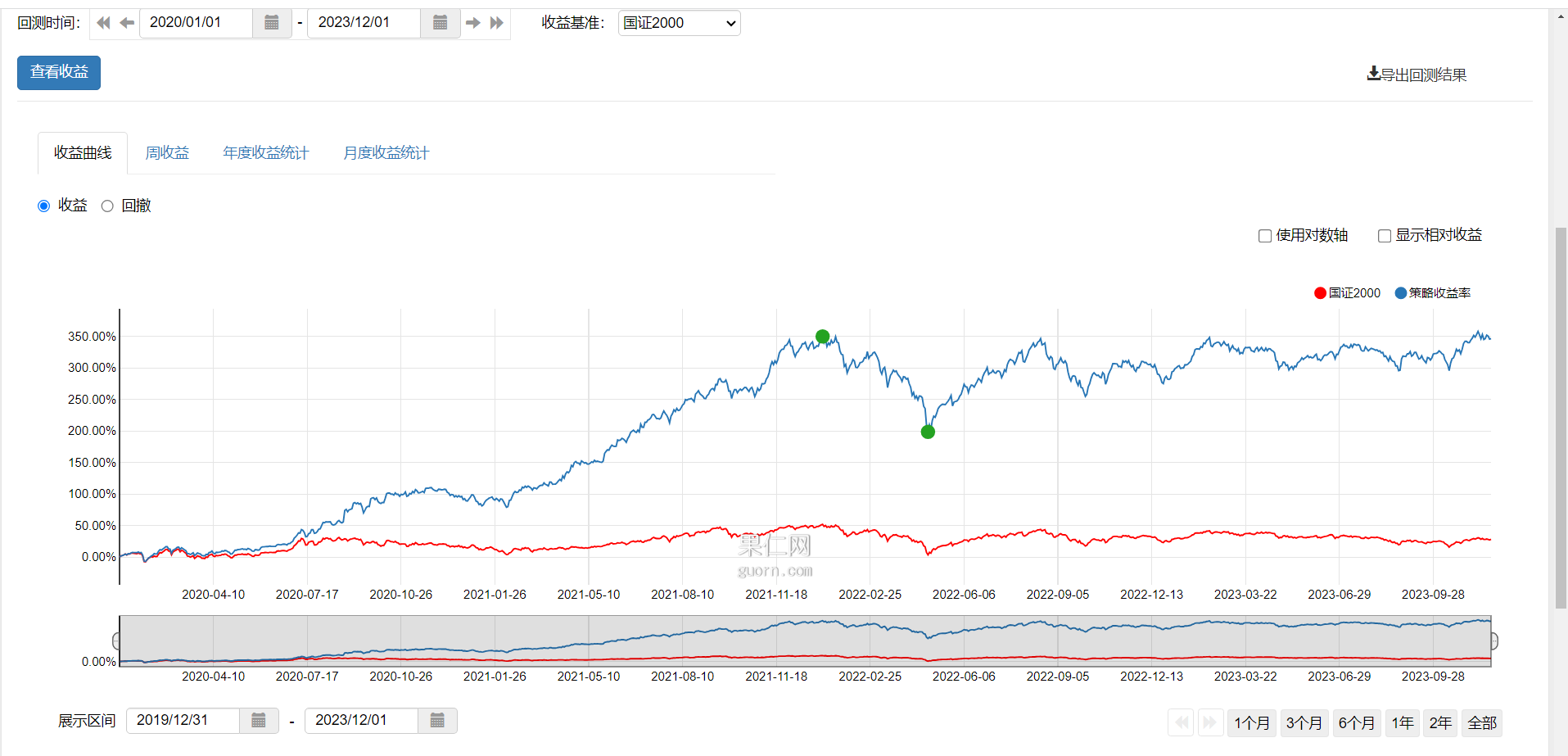Click the rewind double-arrow backtest date icon
Screen dimensions: 1568x756
[103, 23]
